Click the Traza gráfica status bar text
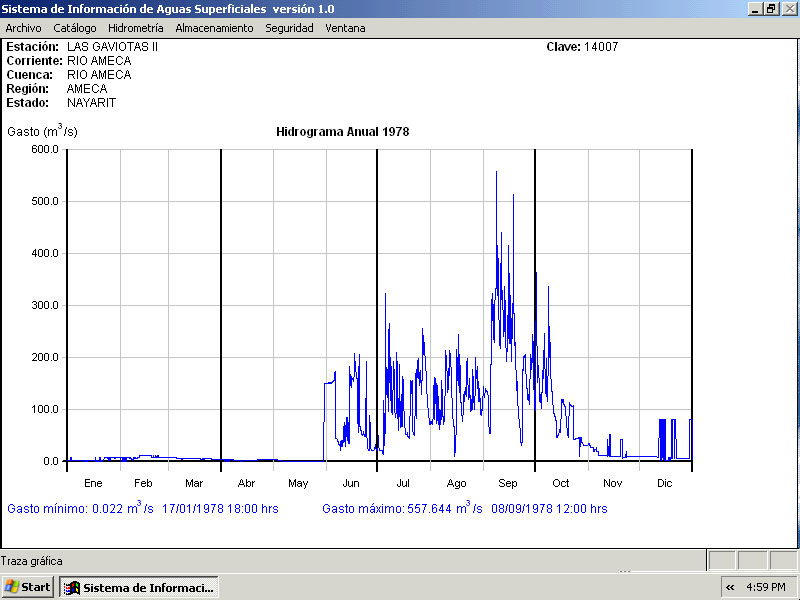Image resolution: width=800 pixels, height=600 pixels. click(x=32, y=561)
